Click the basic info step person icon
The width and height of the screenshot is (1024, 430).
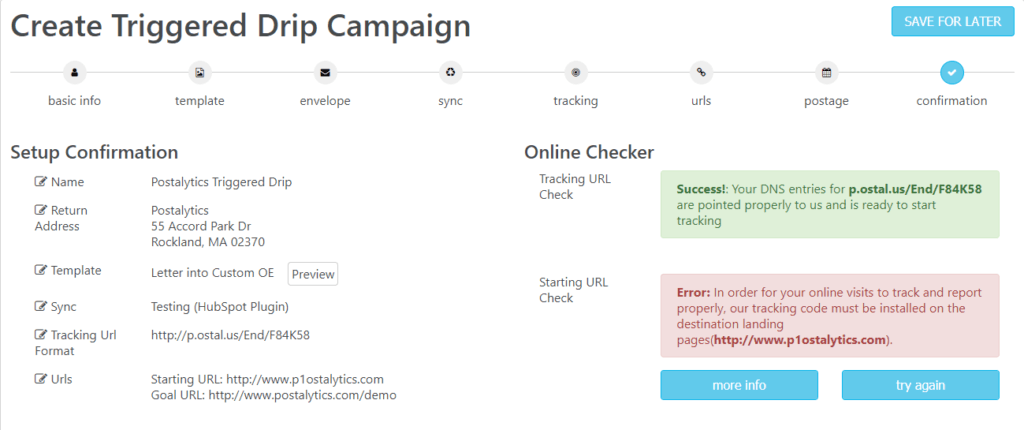[x=74, y=73]
